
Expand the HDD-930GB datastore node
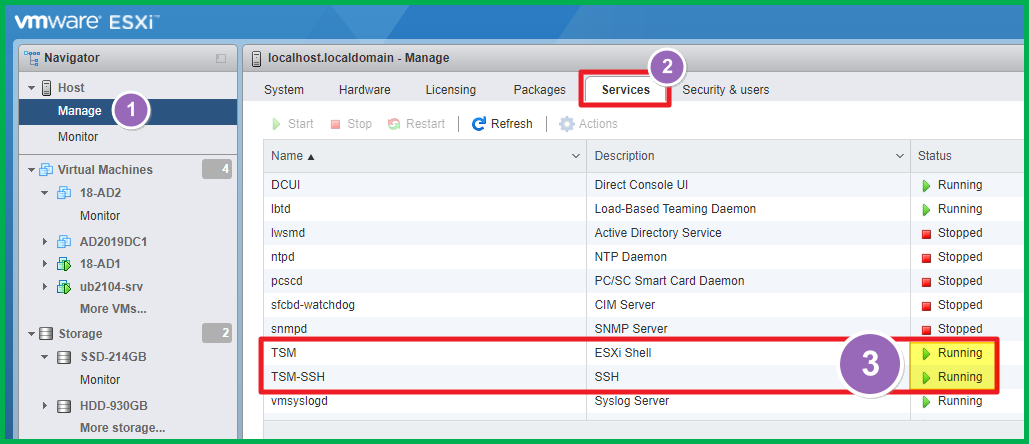click(45, 406)
